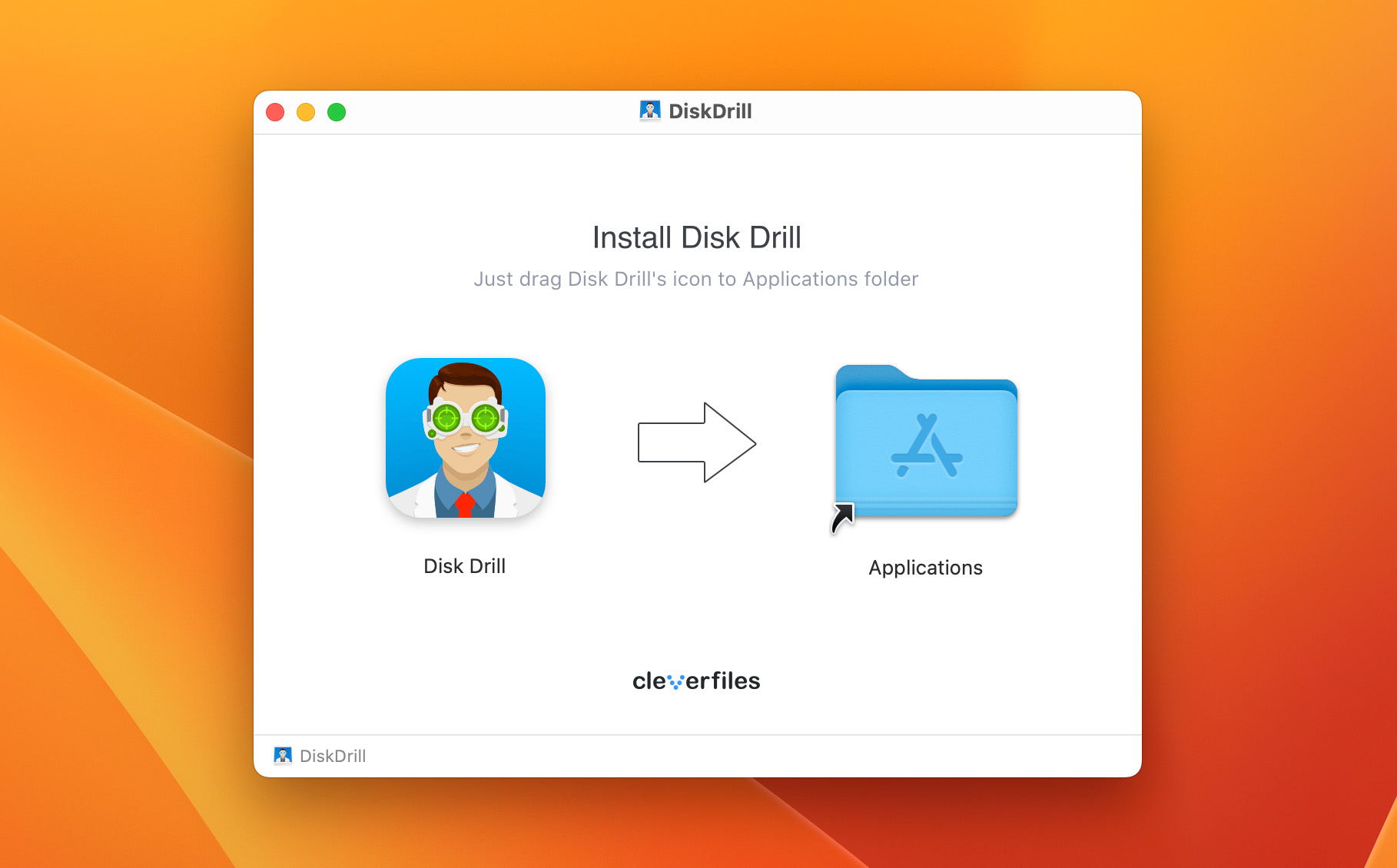1397x868 pixels.
Task: Minimize the DiskDrill window with yellow button
Action: coord(306,112)
